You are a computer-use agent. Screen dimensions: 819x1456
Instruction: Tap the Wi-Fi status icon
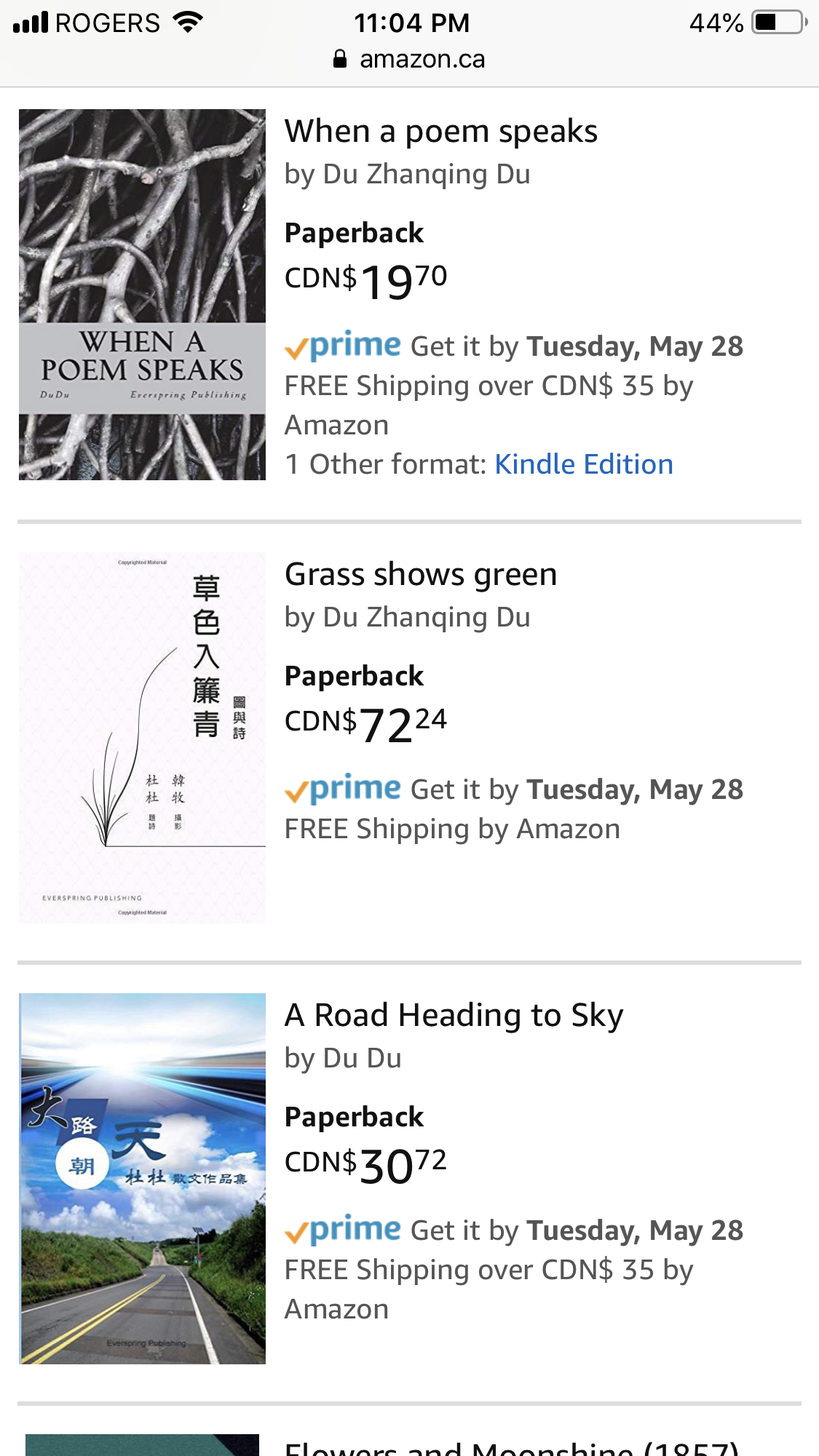tap(188, 23)
